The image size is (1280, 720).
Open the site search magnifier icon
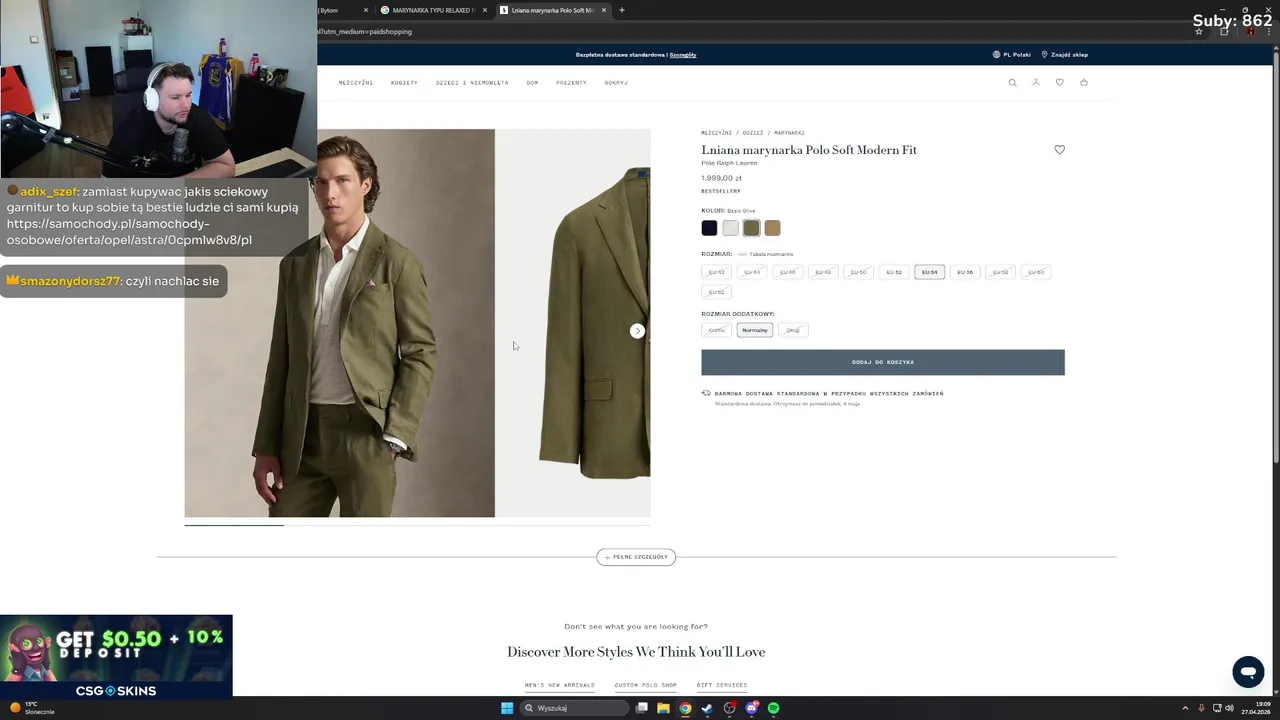pos(1012,82)
